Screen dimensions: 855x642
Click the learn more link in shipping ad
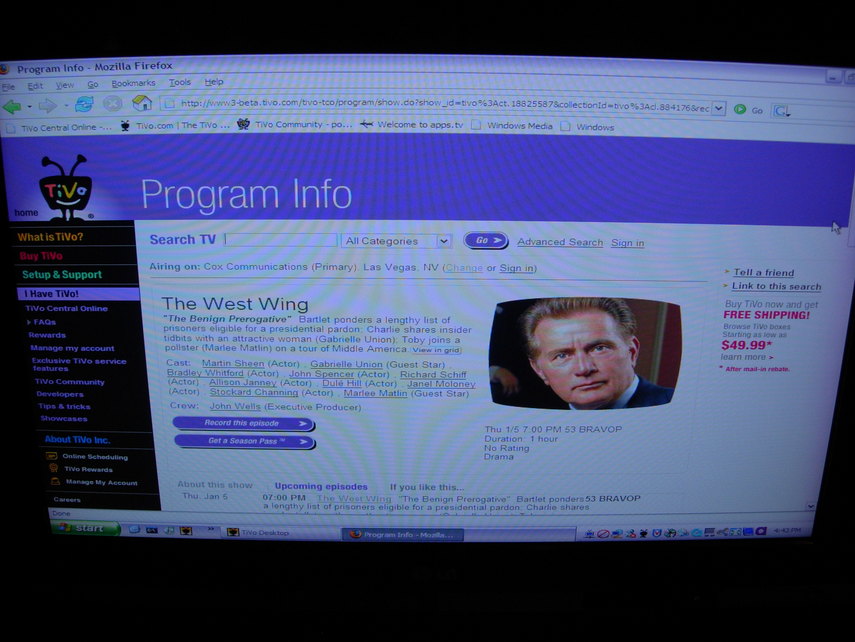coord(746,357)
